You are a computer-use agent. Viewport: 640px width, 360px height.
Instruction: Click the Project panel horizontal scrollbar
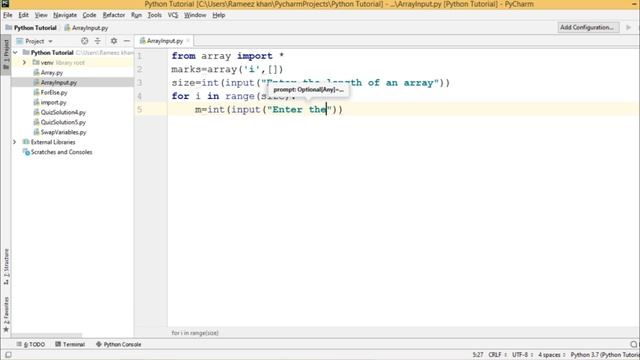(x=47, y=335)
